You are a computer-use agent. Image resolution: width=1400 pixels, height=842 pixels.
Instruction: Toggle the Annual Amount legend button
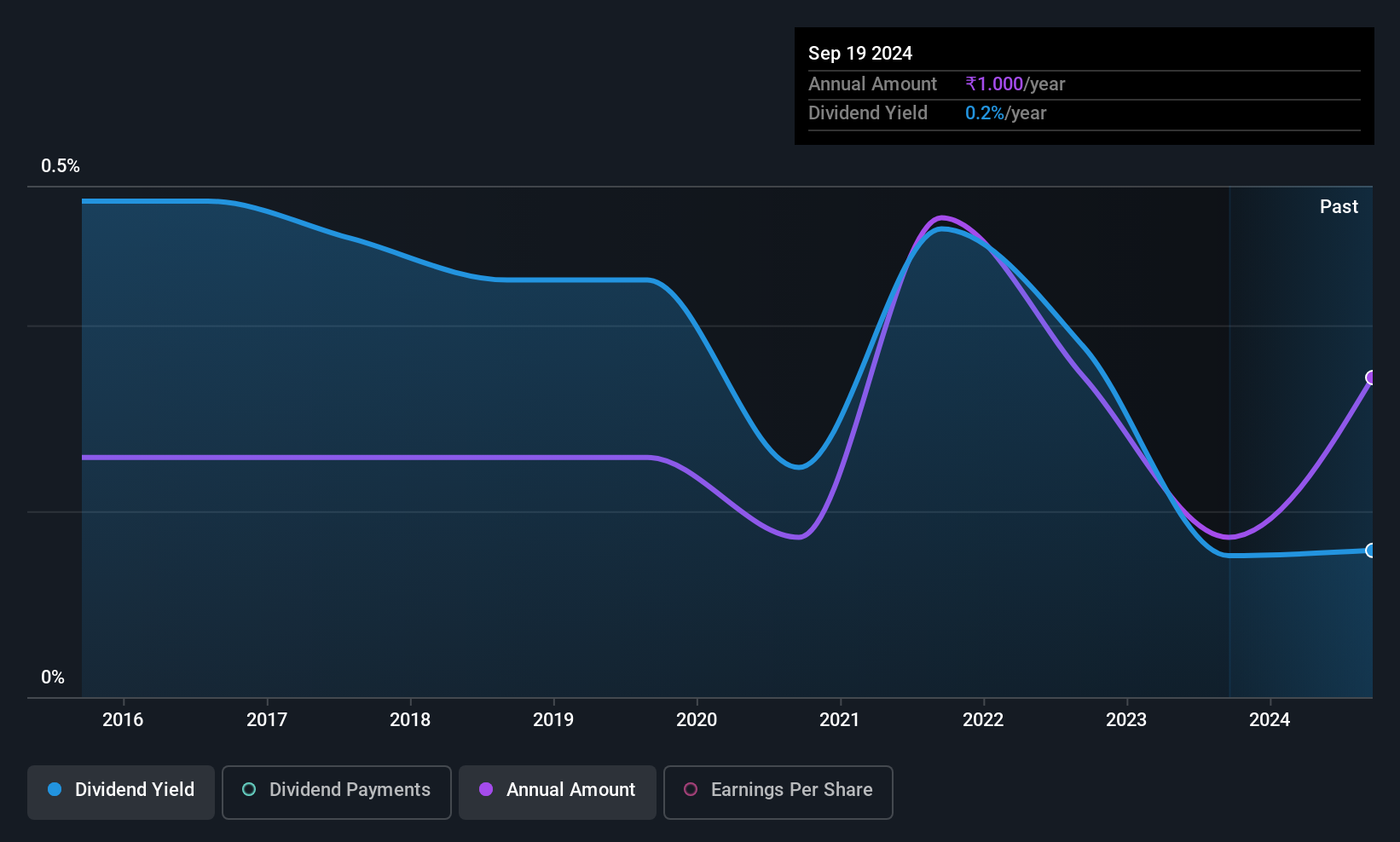click(558, 792)
